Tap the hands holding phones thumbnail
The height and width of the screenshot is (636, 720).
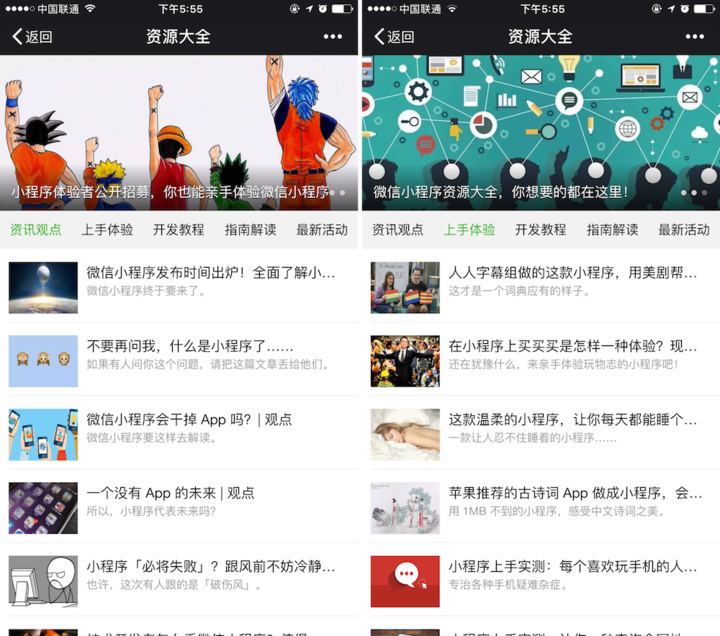coord(43,434)
